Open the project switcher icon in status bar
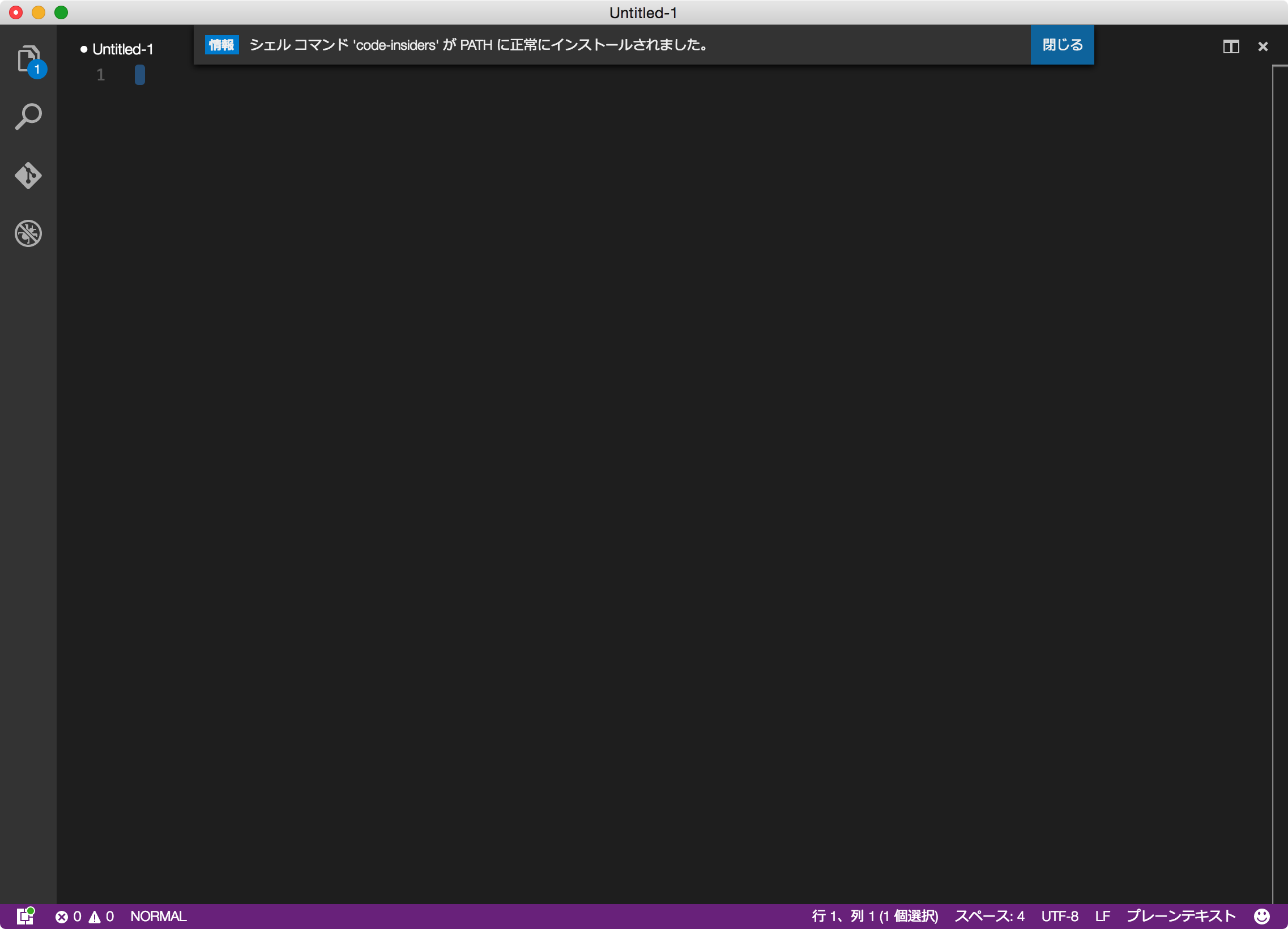The image size is (1288, 929). click(x=25, y=916)
